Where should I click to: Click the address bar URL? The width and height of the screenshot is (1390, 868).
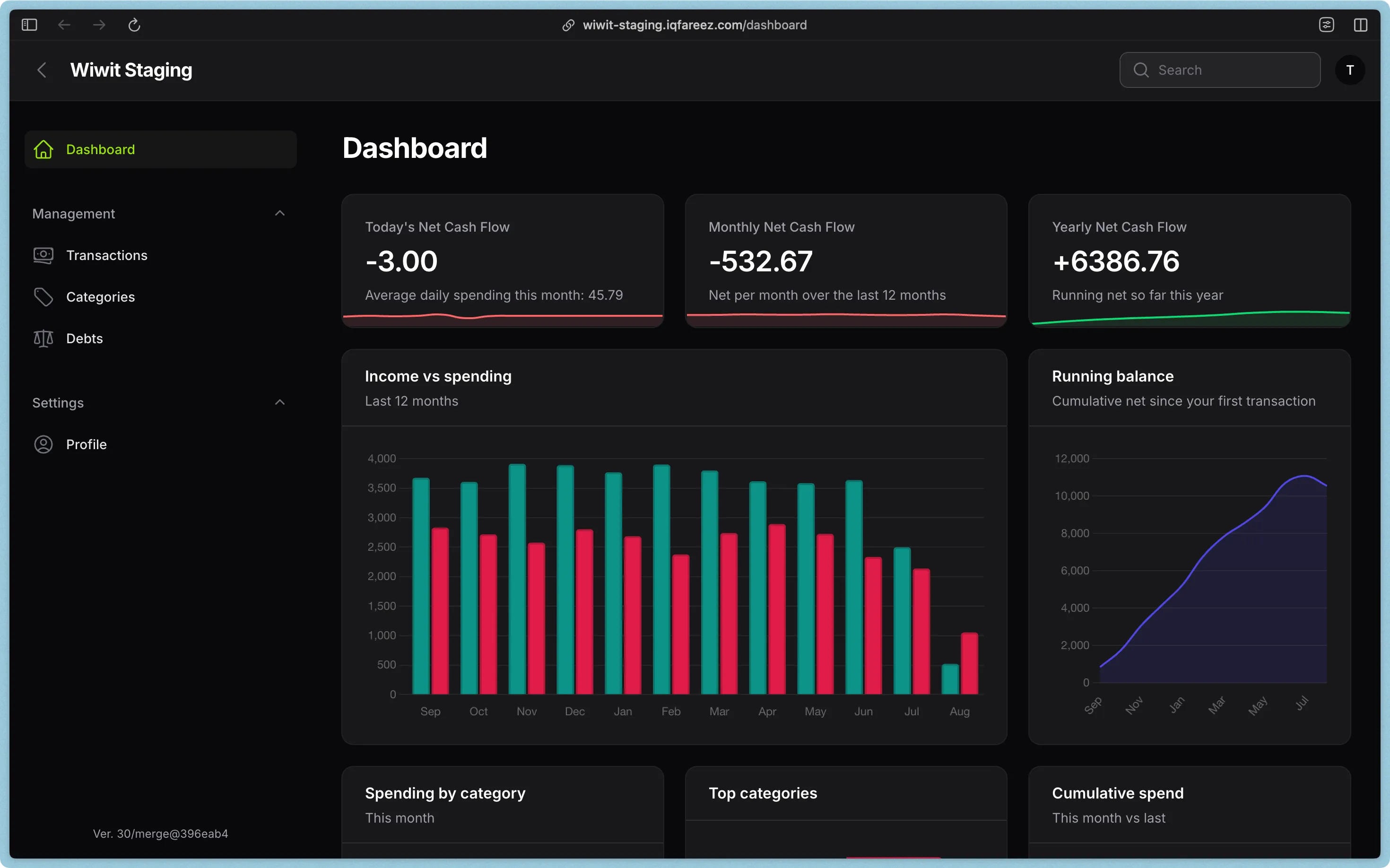[x=695, y=25]
